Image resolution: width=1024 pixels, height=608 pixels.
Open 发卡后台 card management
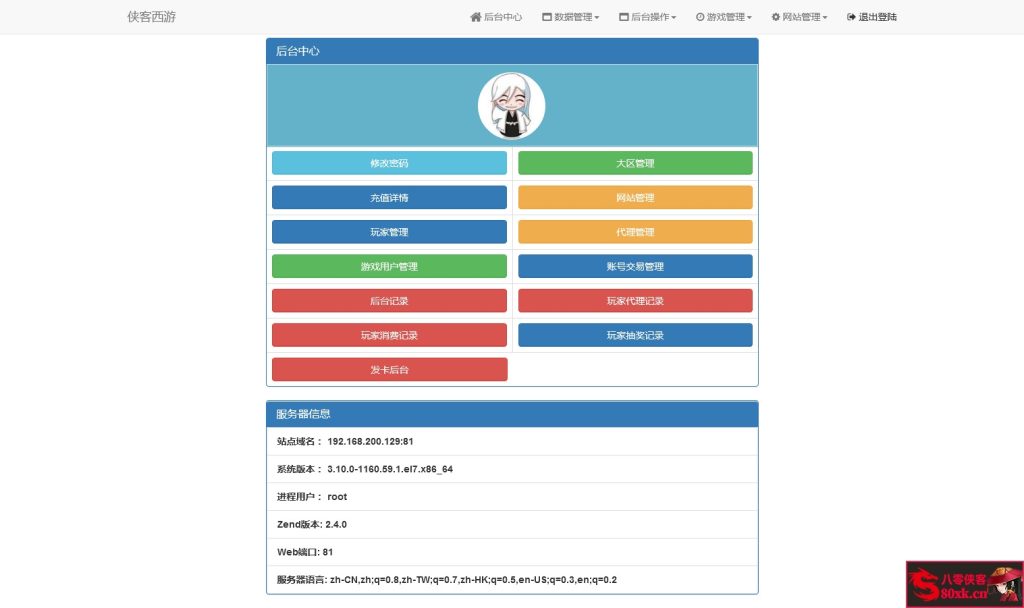389,369
